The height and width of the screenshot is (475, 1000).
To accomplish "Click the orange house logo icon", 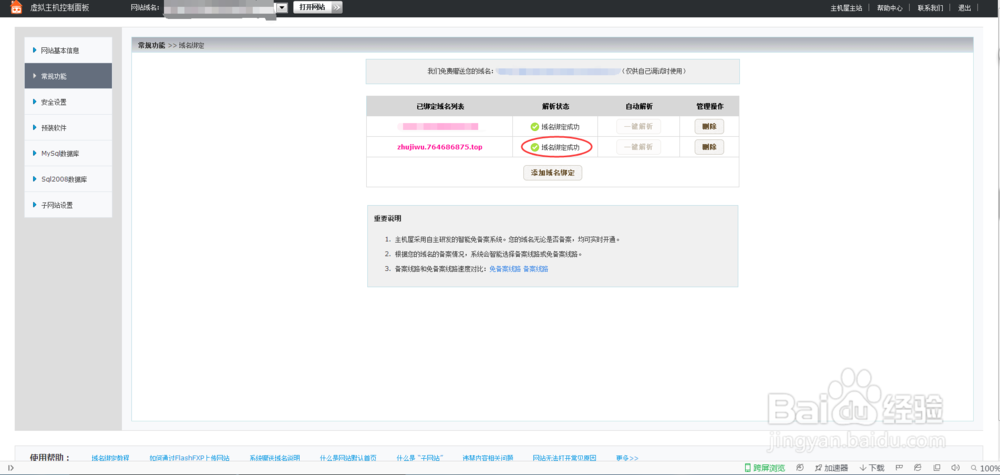I will tap(16, 6).
